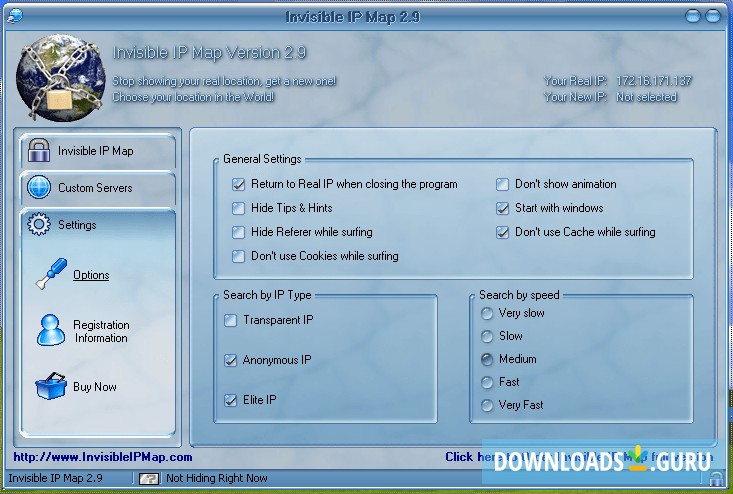733x494 pixels.
Task: Click the shopping basket Buy Now icon
Action: [x=51, y=386]
